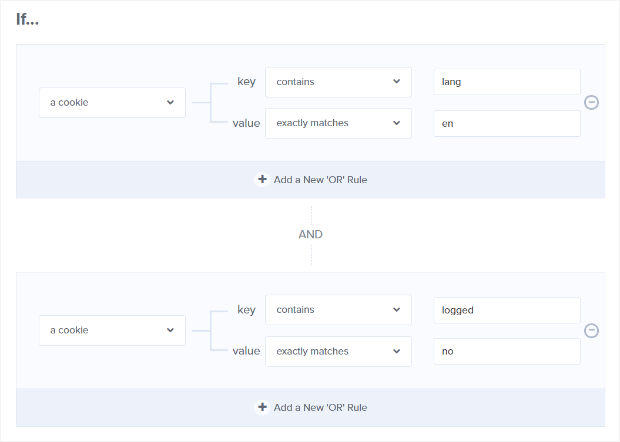Expand value 'exactly matches' dropdown beside 'en'

337,123
